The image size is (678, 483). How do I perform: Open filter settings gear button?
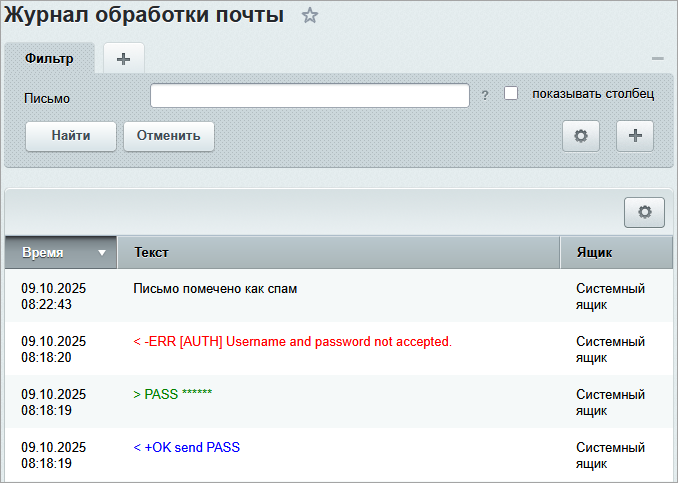pyautogui.click(x=581, y=136)
